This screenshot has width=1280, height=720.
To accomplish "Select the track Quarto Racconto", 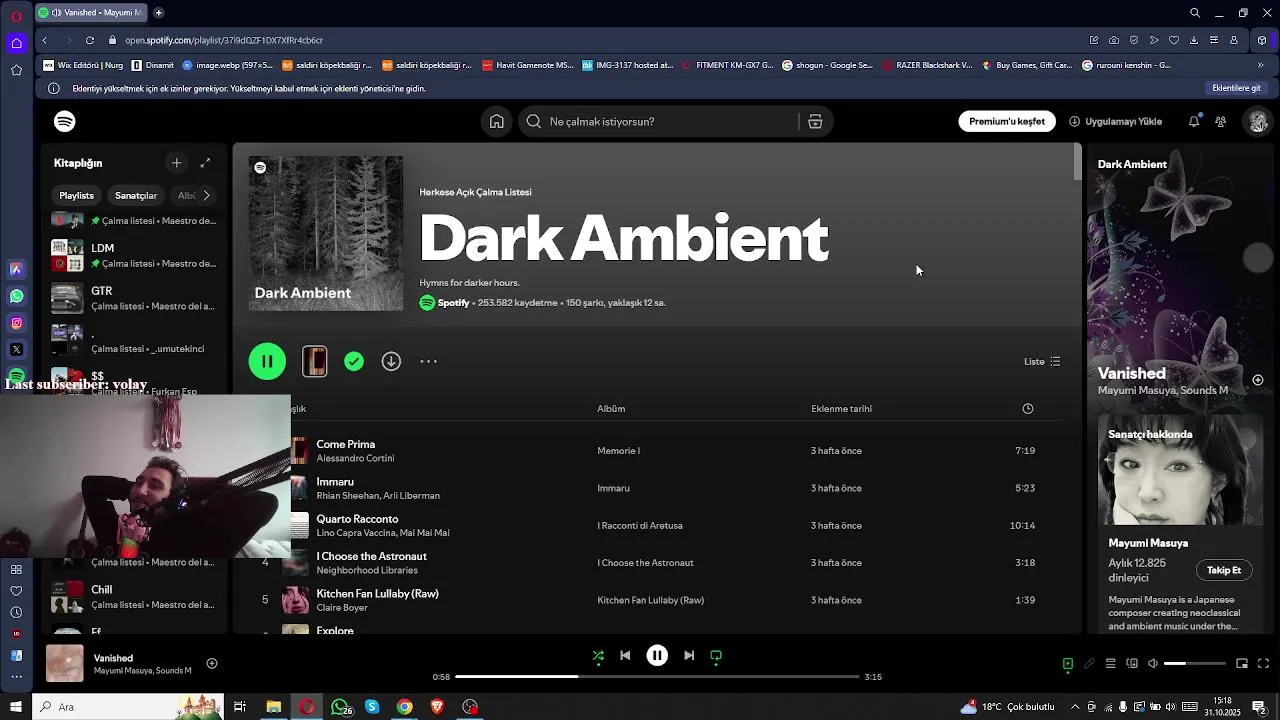I will point(357,519).
